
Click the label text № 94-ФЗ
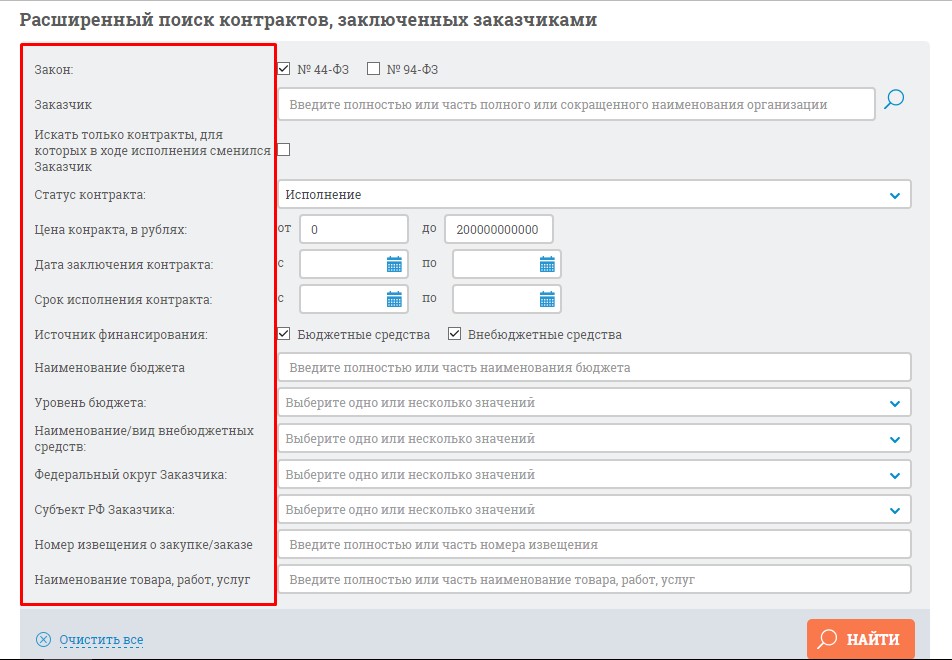412,70
